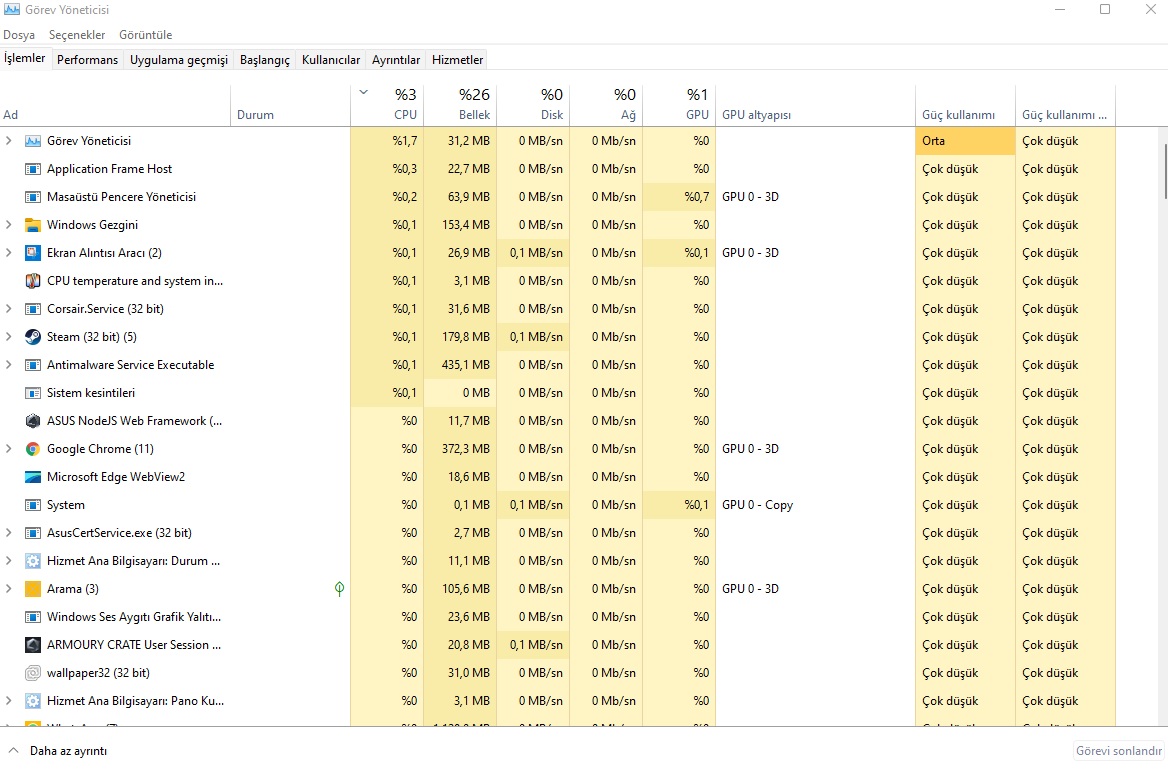Expand the Google Chrome (11) group
Screen dimensions: 1168x773
pyautogui.click(x=9, y=449)
